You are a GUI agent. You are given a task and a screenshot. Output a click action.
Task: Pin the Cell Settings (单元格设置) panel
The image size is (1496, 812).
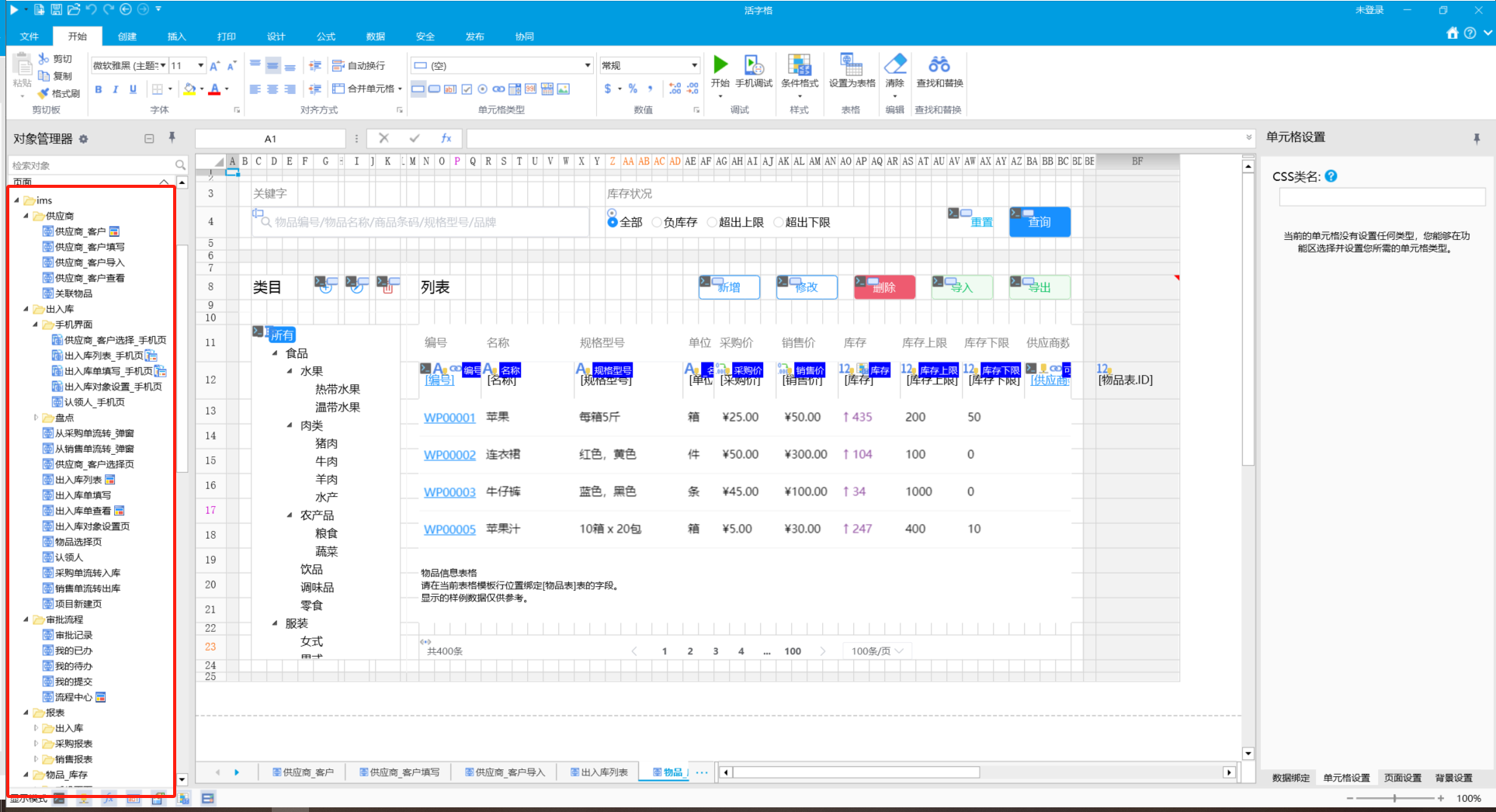tap(1476, 138)
